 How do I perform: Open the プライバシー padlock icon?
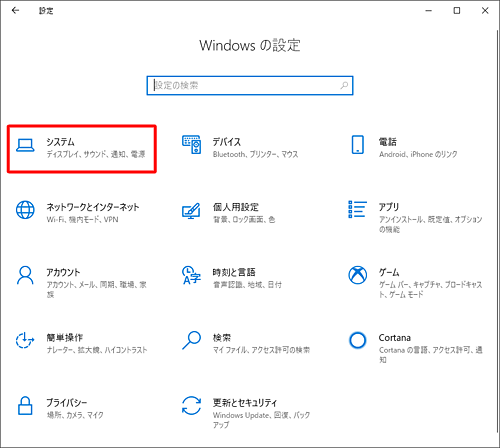[x=25, y=406]
